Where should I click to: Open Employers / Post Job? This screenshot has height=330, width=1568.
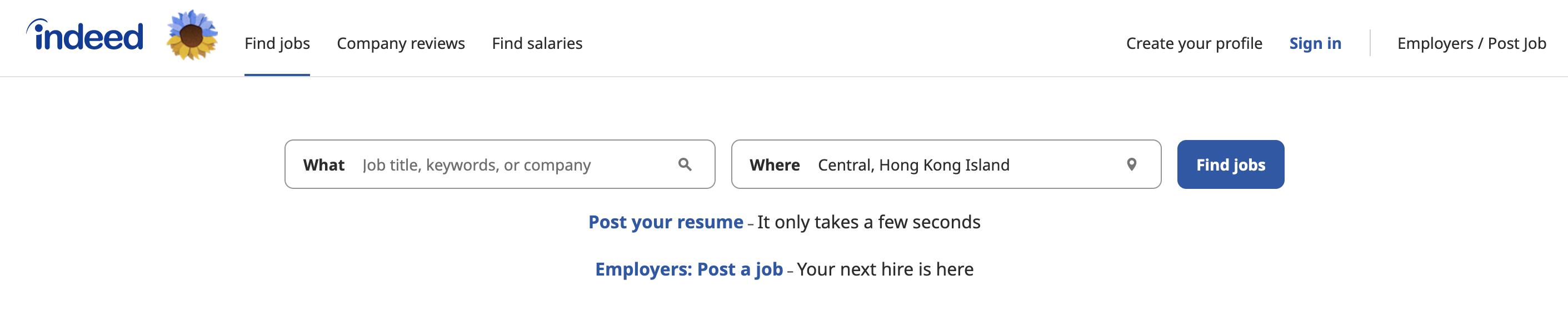(1471, 43)
